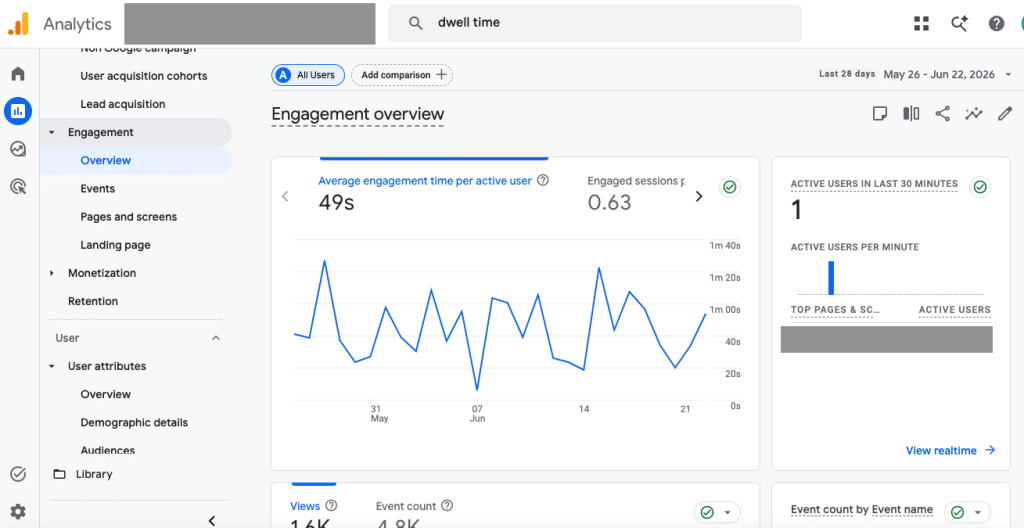This screenshot has height=528, width=1024.
Task: Click green check beside Active Users heading
Action: [980, 188]
